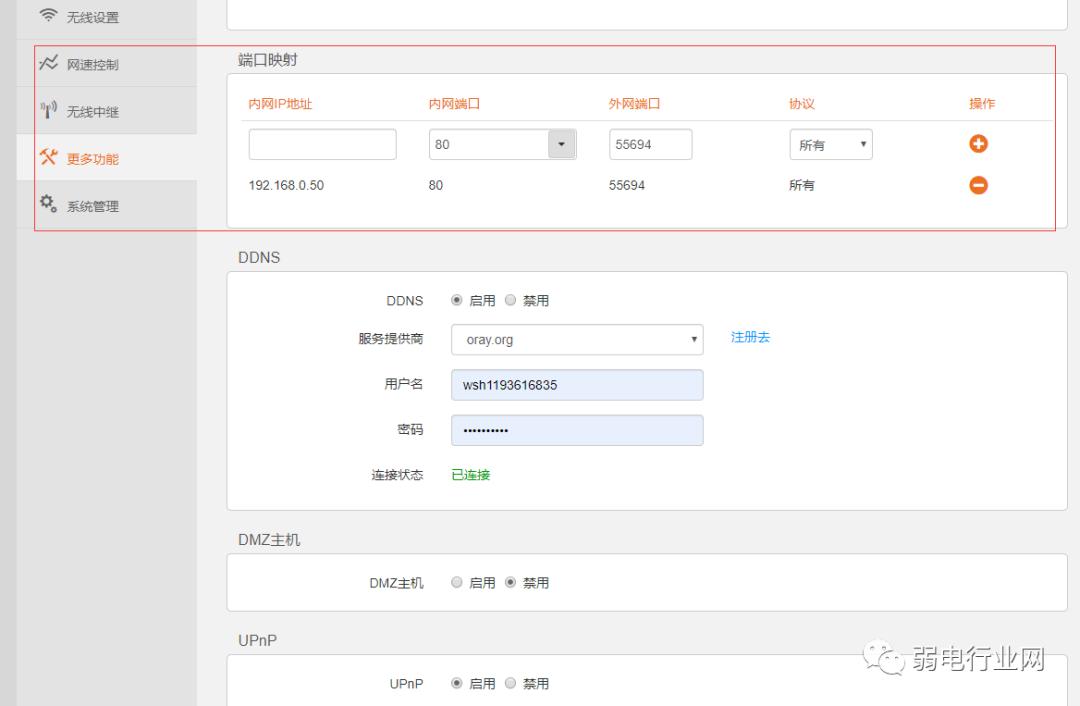This screenshot has width=1080, height=706.
Task: Disable DMZ主机 by selecting 禁用
Action: pyautogui.click(x=510, y=581)
